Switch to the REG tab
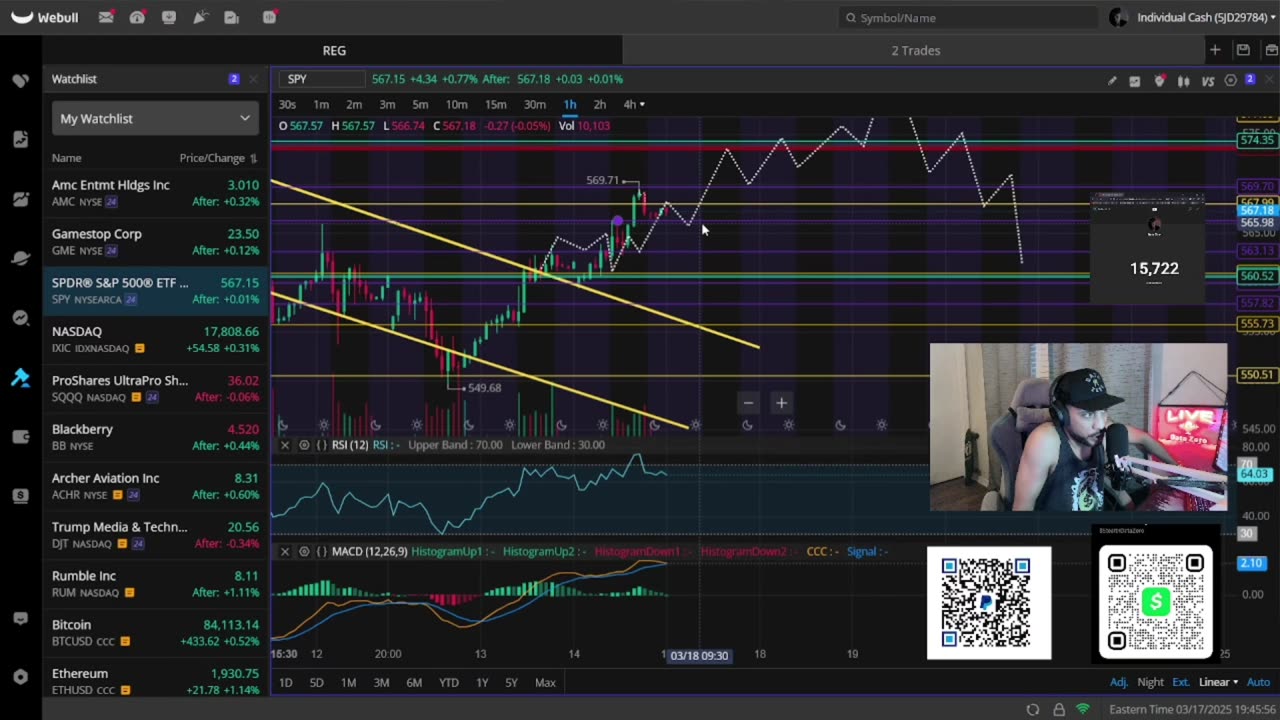Viewport: 1280px width, 720px height. [x=334, y=50]
